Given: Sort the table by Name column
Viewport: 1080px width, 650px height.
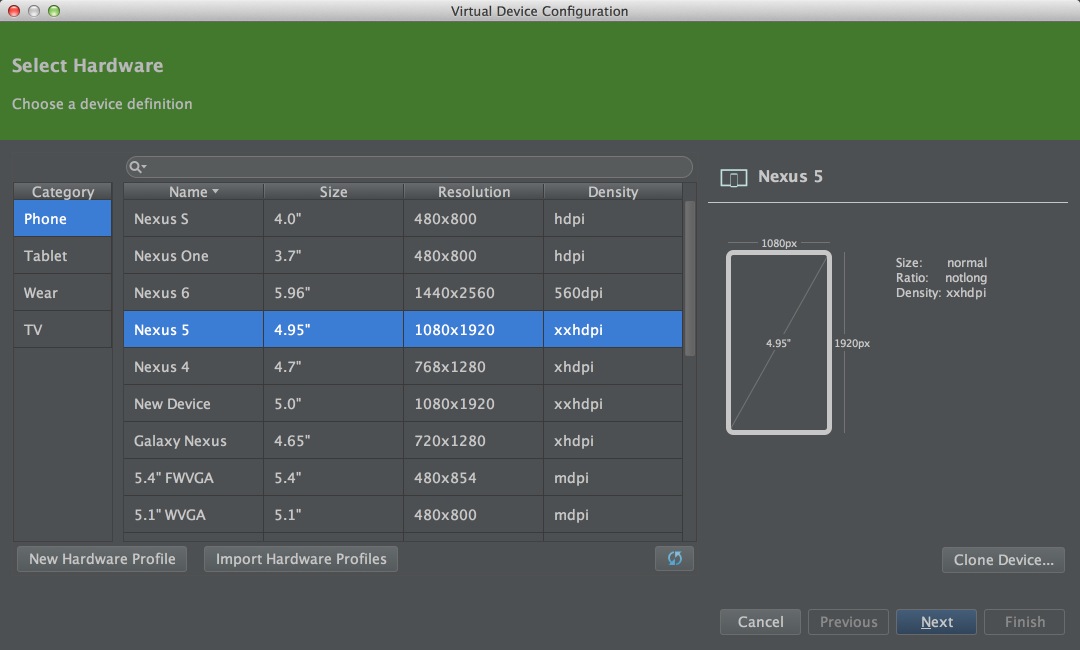Looking at the screenshot, I should click(193, 192).
